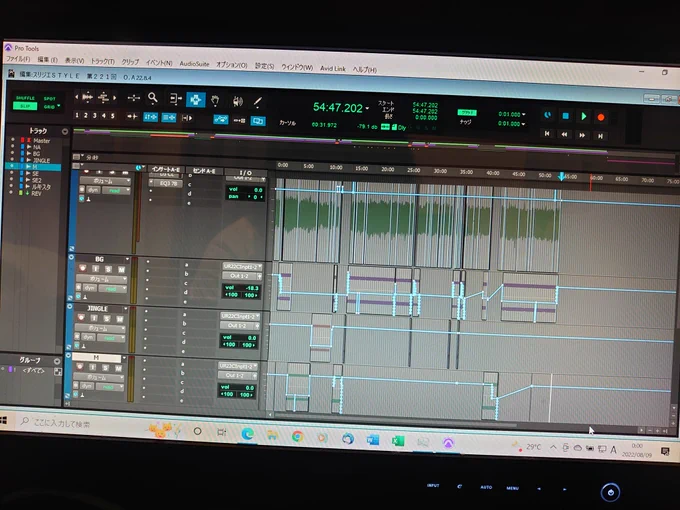The image size is (680, 510).
Task: Toggle Link Timeline and Edit Selection
Action: 150,117
